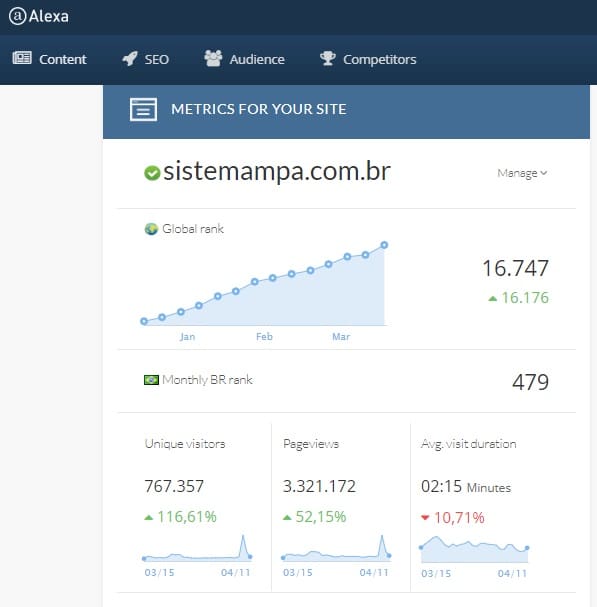597x607 pixels.
Task: Click the green arrow beside 16.176
Action: [492, 298]
